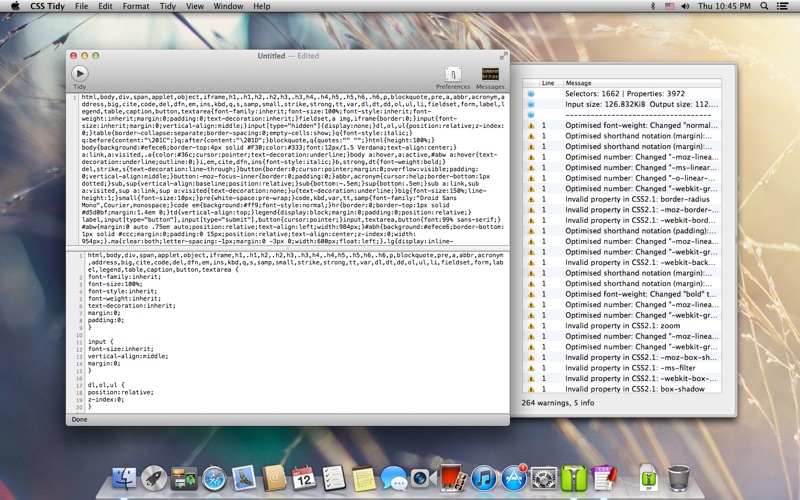Select "Invalid property in CSS2.1: -moz-box-sh" row

click(622, 357)
